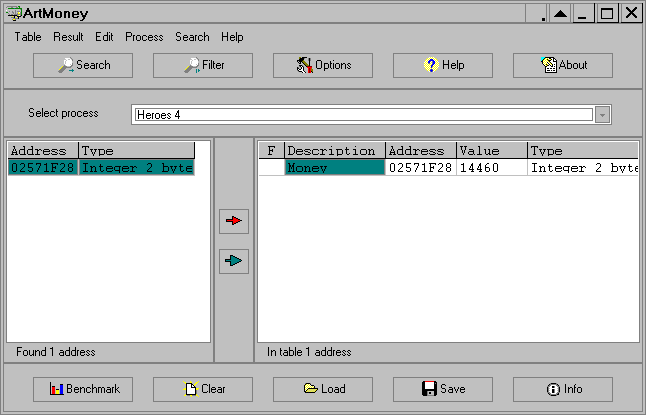The height and width of the screenshot is (415, 646).
Task: Maximize the ArtMoney window
Action: pos(607,13)
